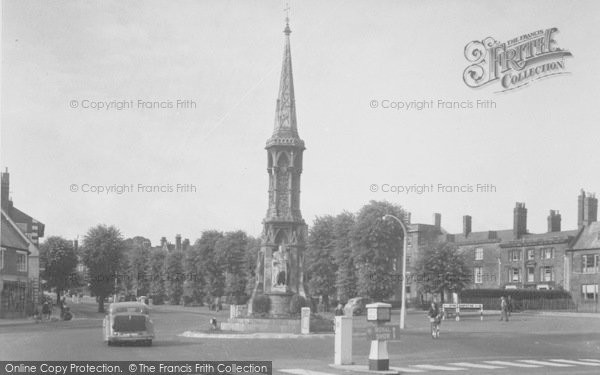Click the lower-right Copyright Francis Frith watermark
Screen dimensions: 600x375
(x=433, y=188)
